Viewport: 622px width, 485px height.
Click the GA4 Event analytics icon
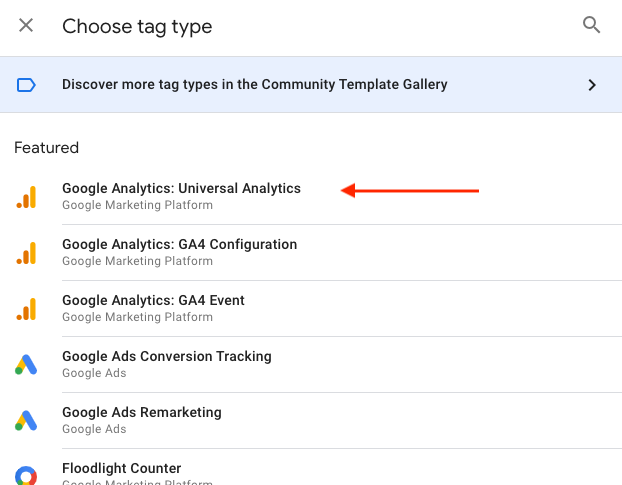[x=26, y=309]
